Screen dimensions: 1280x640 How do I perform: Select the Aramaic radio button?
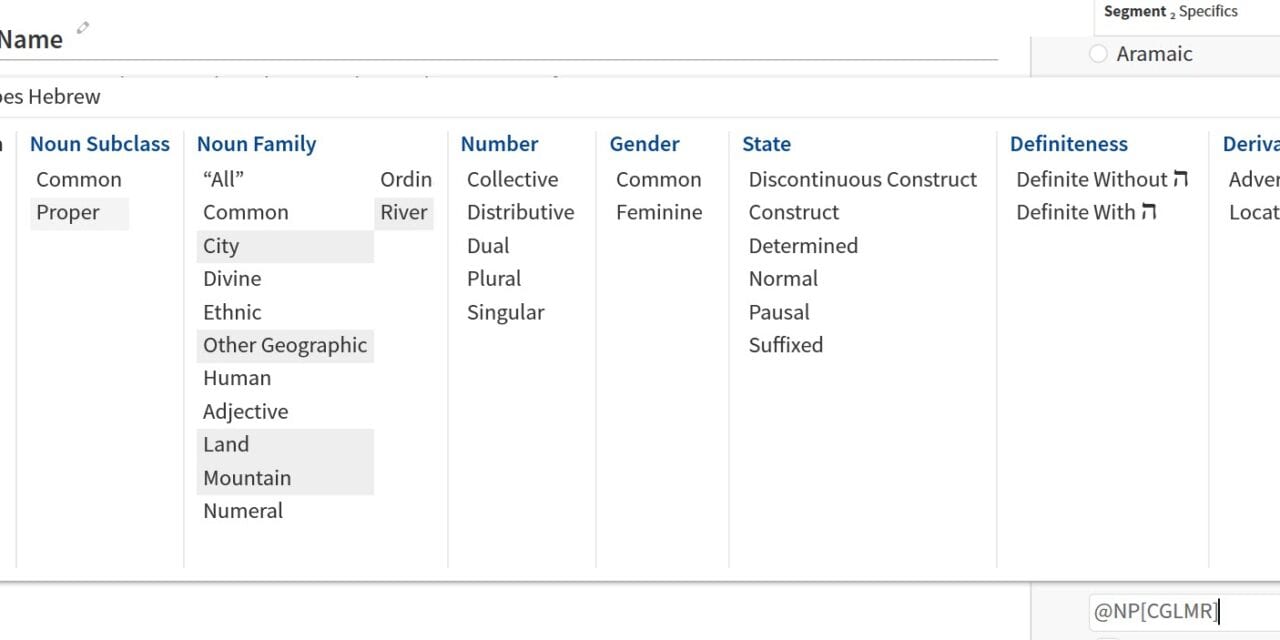[1098, 54]
